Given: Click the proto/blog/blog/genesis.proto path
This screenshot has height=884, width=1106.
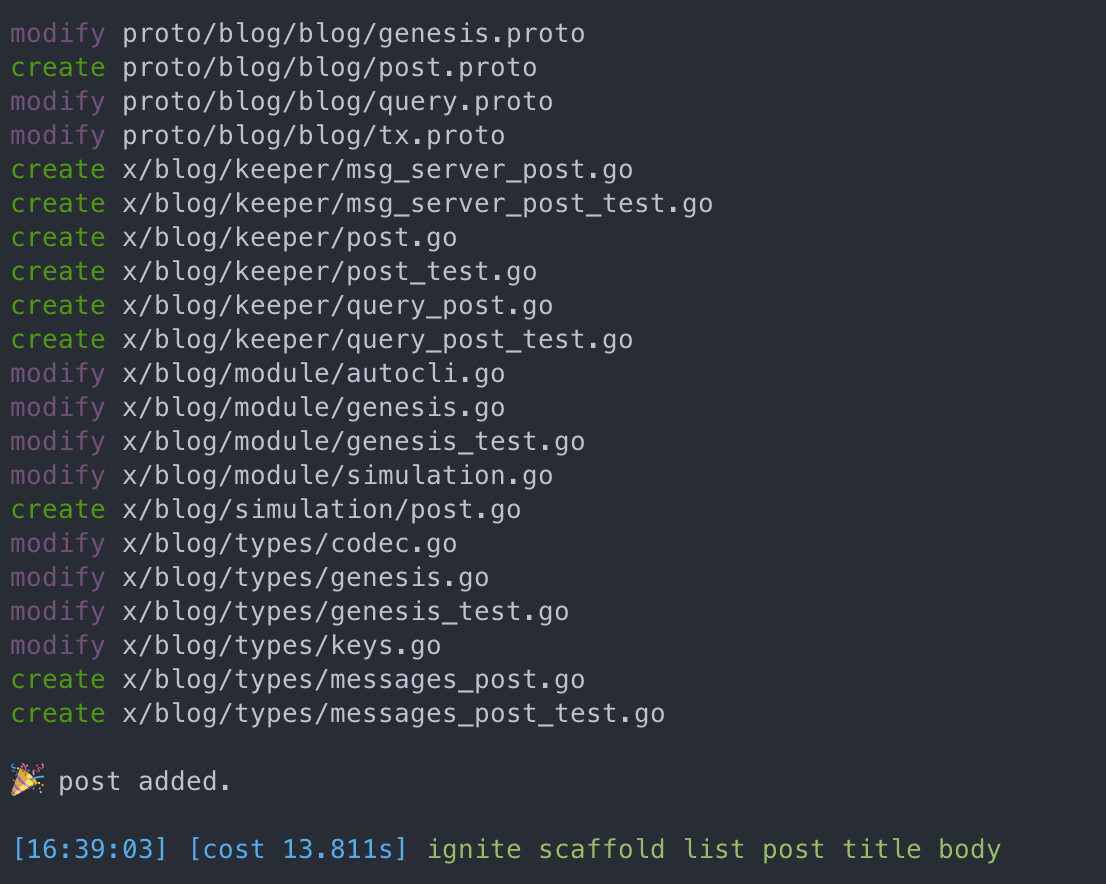Looking at the screenshot, I should pyautogui.click(x=353, y=34).
